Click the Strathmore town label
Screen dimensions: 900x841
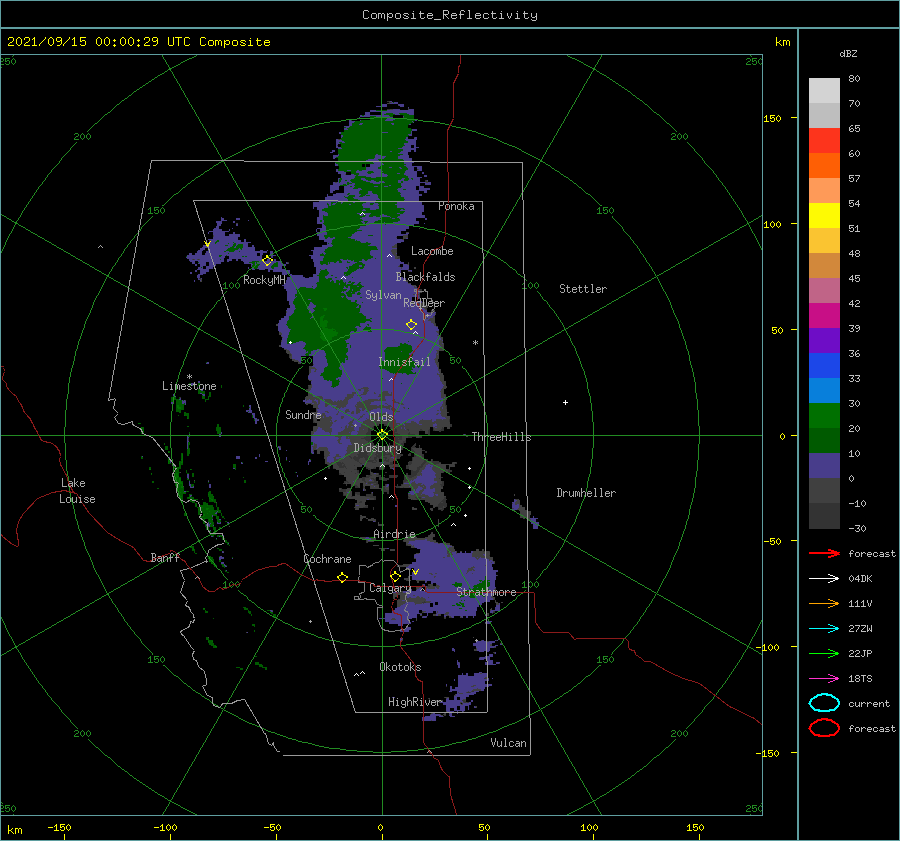(486, 592)
